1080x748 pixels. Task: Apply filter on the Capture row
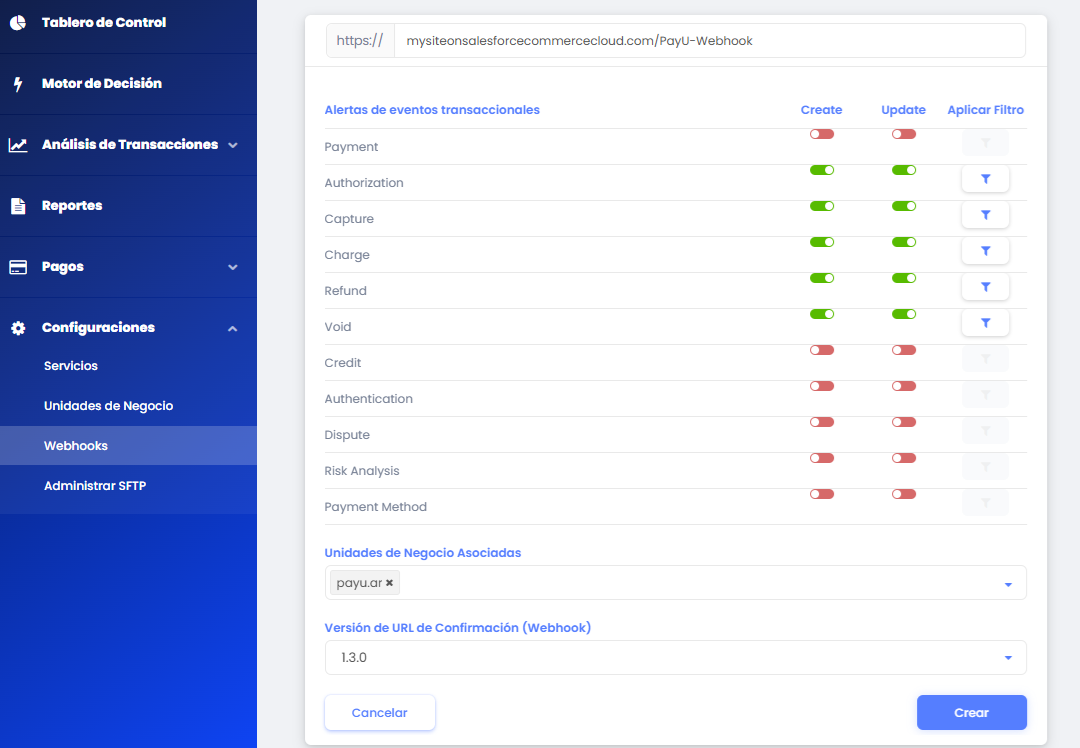985,215
